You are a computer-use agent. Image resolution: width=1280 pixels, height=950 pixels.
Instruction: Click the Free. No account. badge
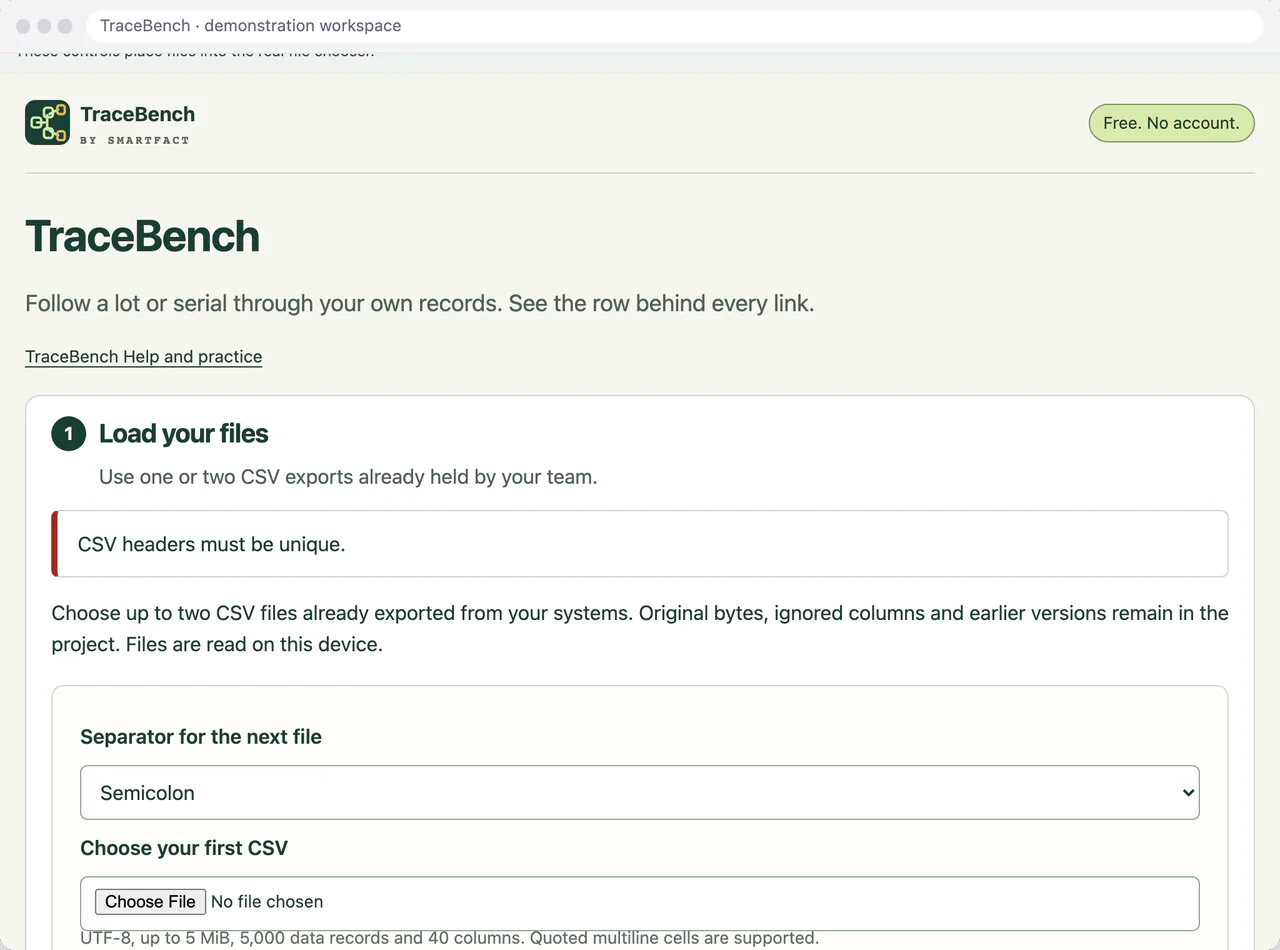1171,123
